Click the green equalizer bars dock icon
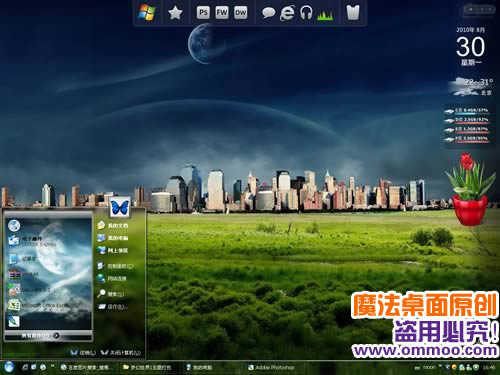The width and height of the screenshot is (500, 375). pyautogui.click(x=325, y=15)
